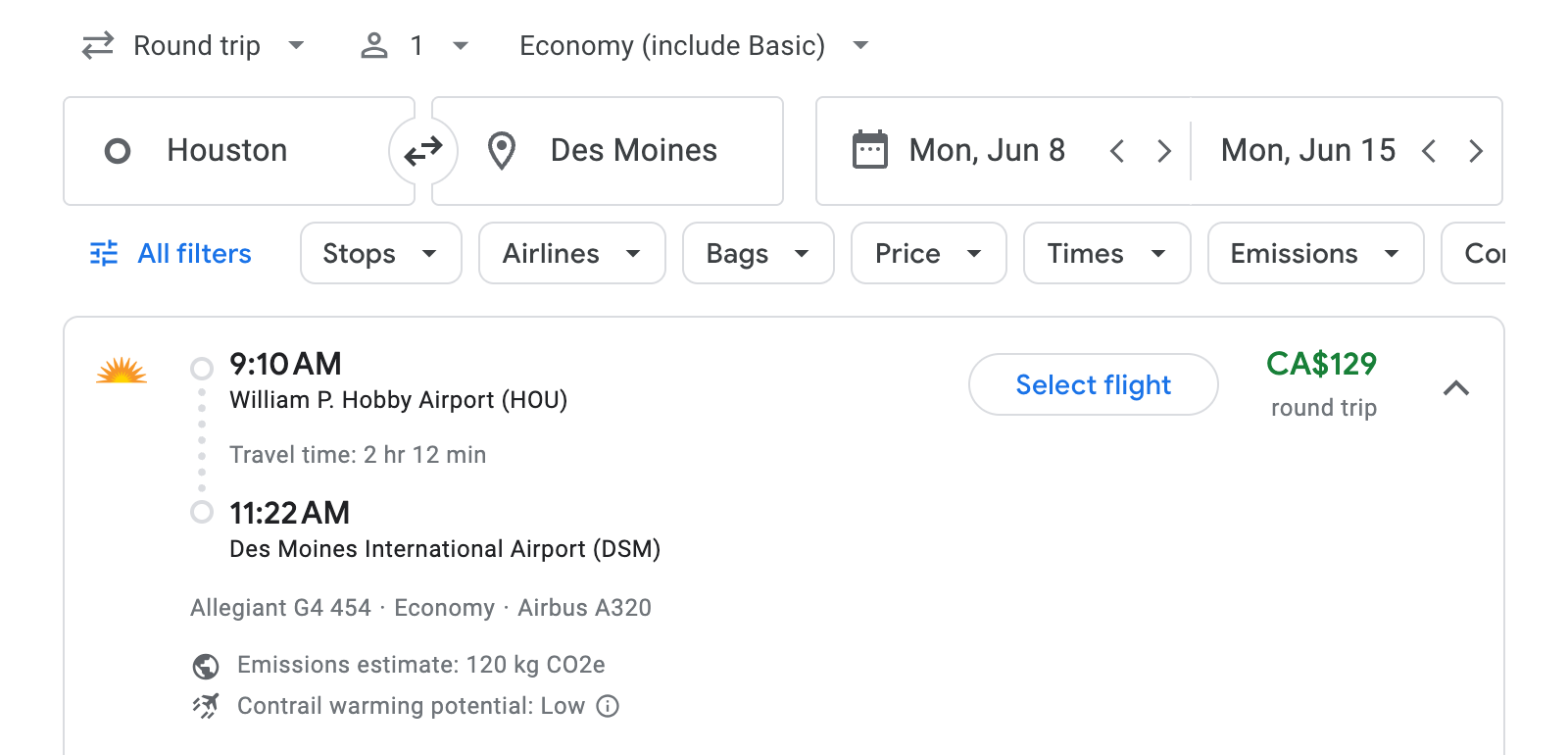
Task: Click the round trip arrows icon
Action: pos(96,45)
